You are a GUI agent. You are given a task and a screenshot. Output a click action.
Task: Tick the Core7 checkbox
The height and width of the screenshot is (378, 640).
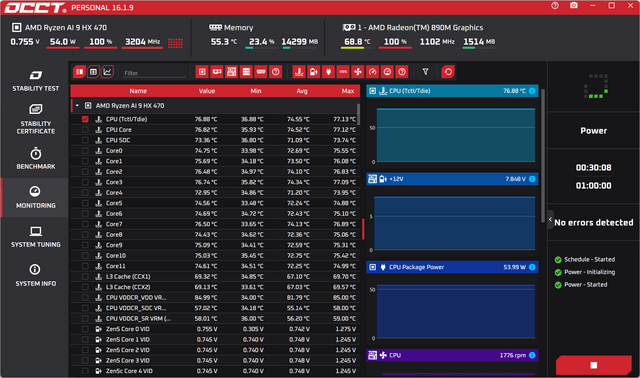(x=85, y=224)
